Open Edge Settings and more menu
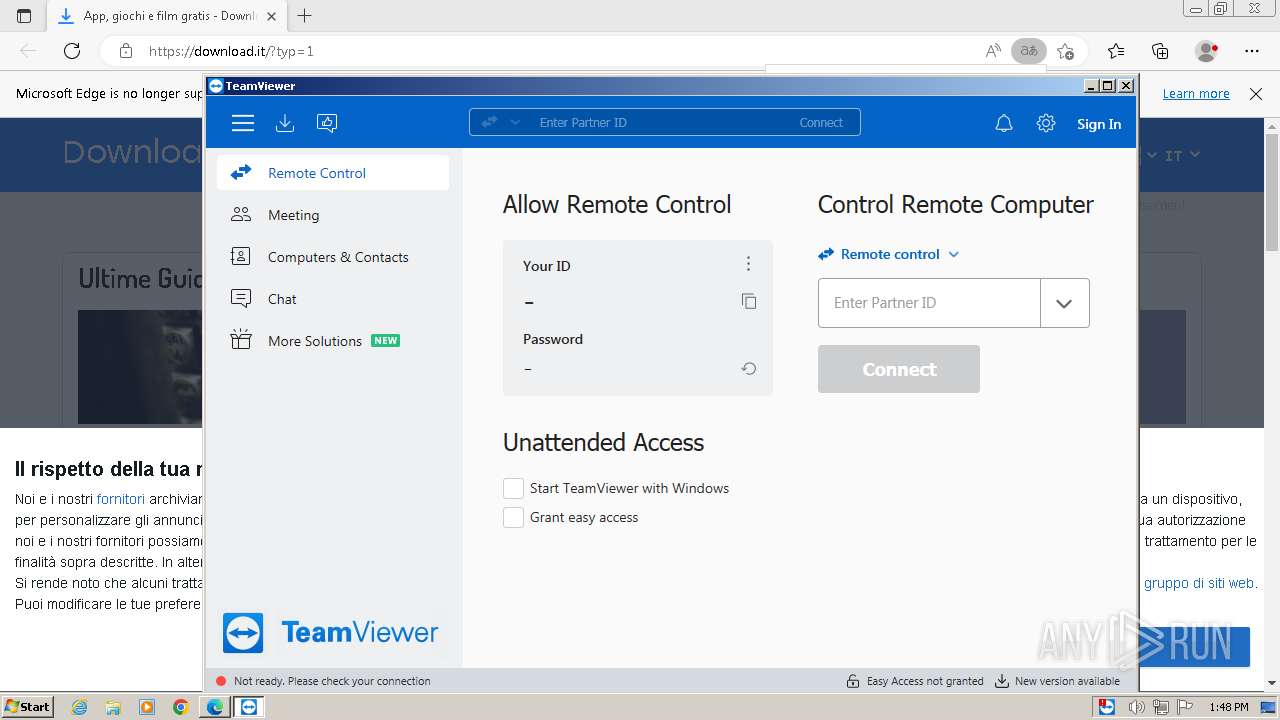This screenshot has width=1280, height=720. coord(1252,51)
